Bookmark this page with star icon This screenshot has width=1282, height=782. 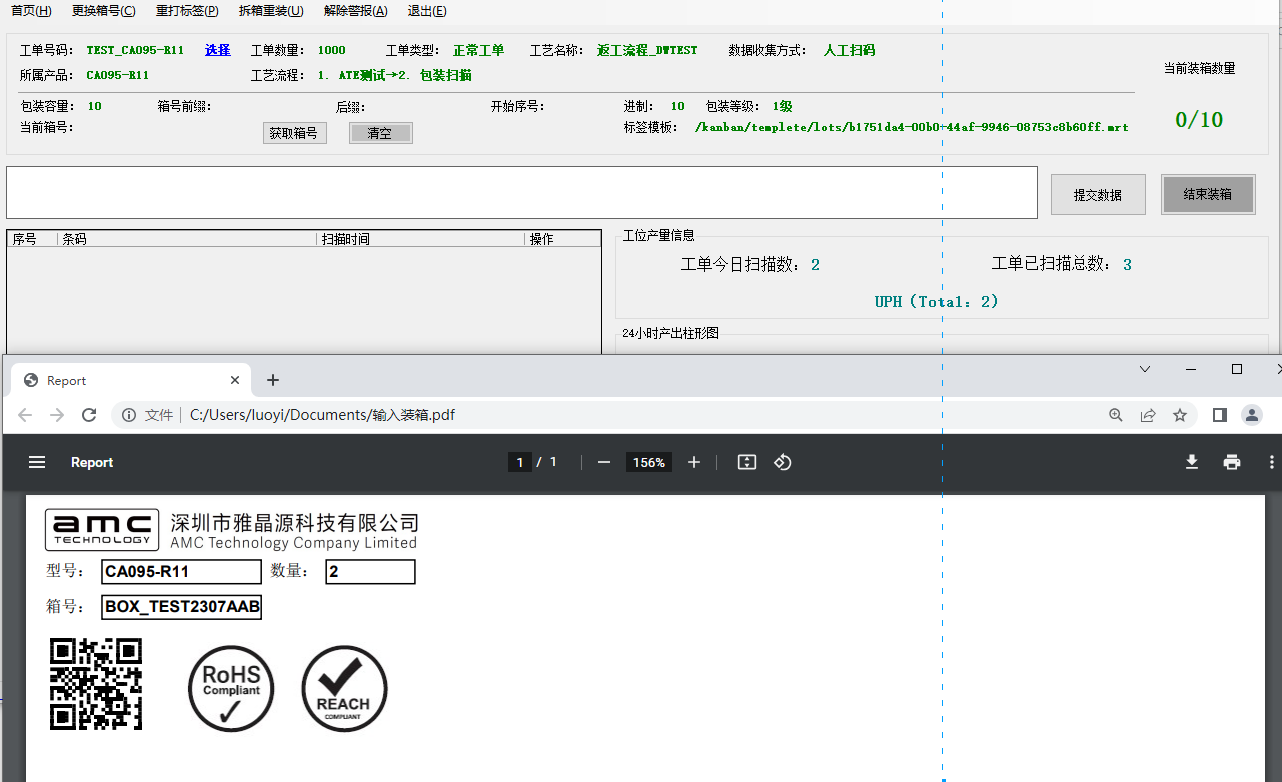click(x=1180, y=415)
